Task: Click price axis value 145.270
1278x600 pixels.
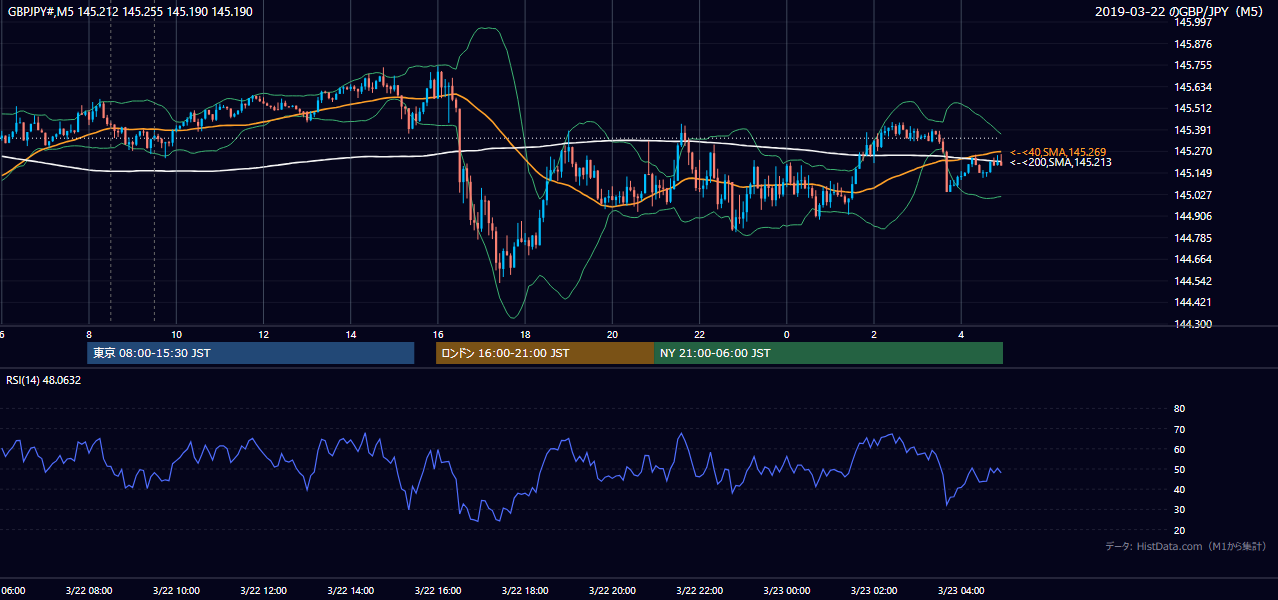Action: (1193, 152)
